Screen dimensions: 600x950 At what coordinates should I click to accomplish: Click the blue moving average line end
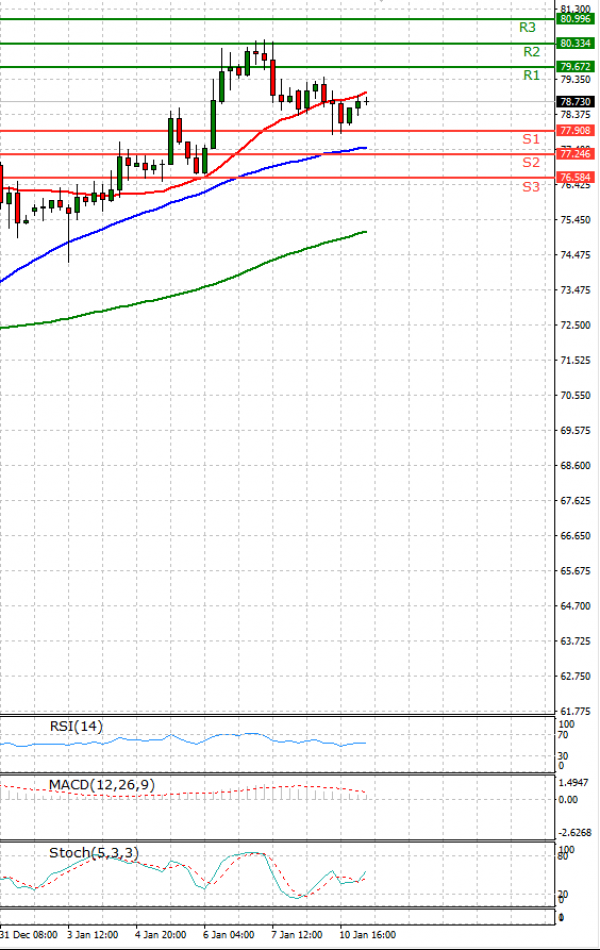[x=365, y=147]
